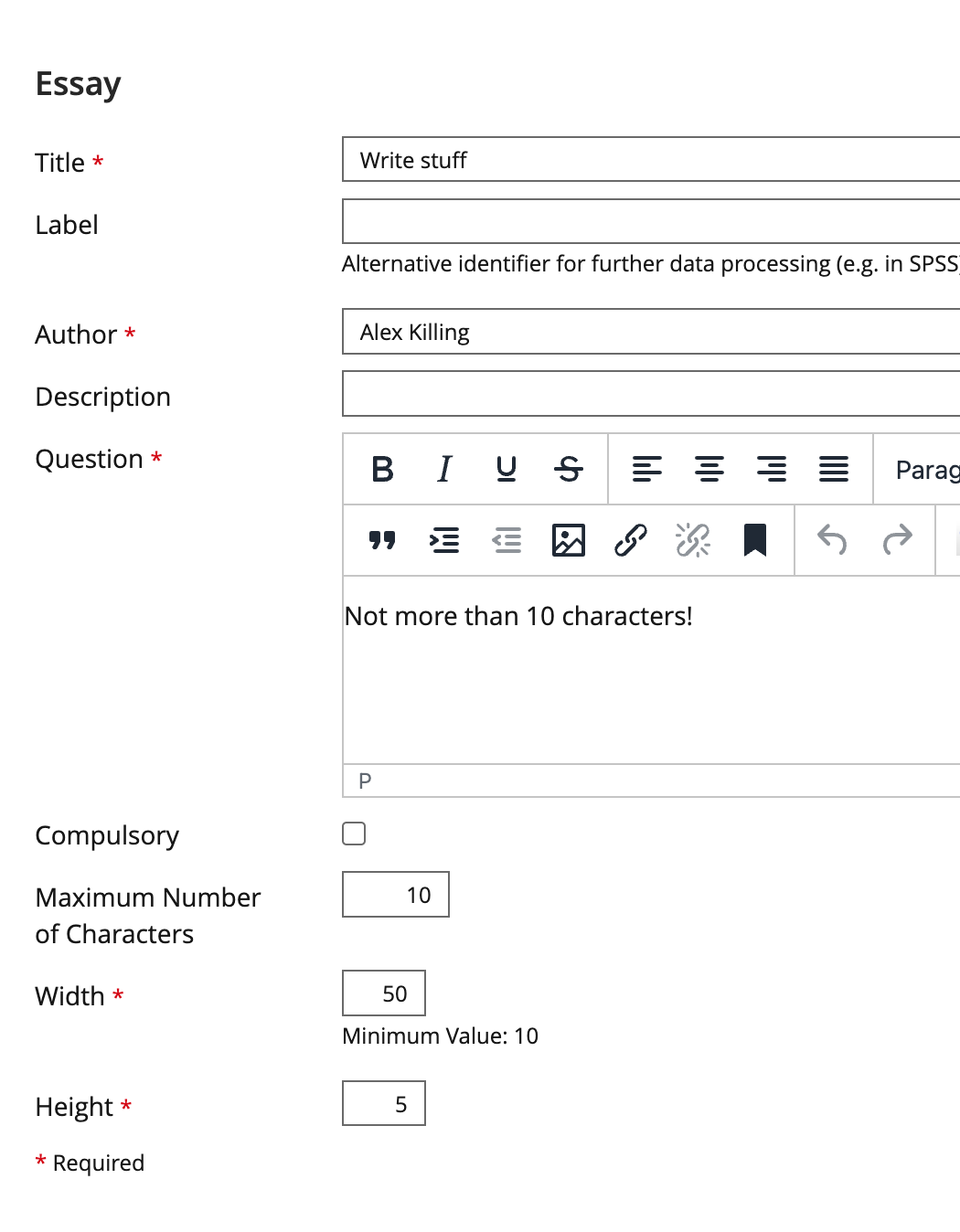The image size is (960, 1232).
Task: Focus the Maximum Number of Characters field
Action: point(396,895)
